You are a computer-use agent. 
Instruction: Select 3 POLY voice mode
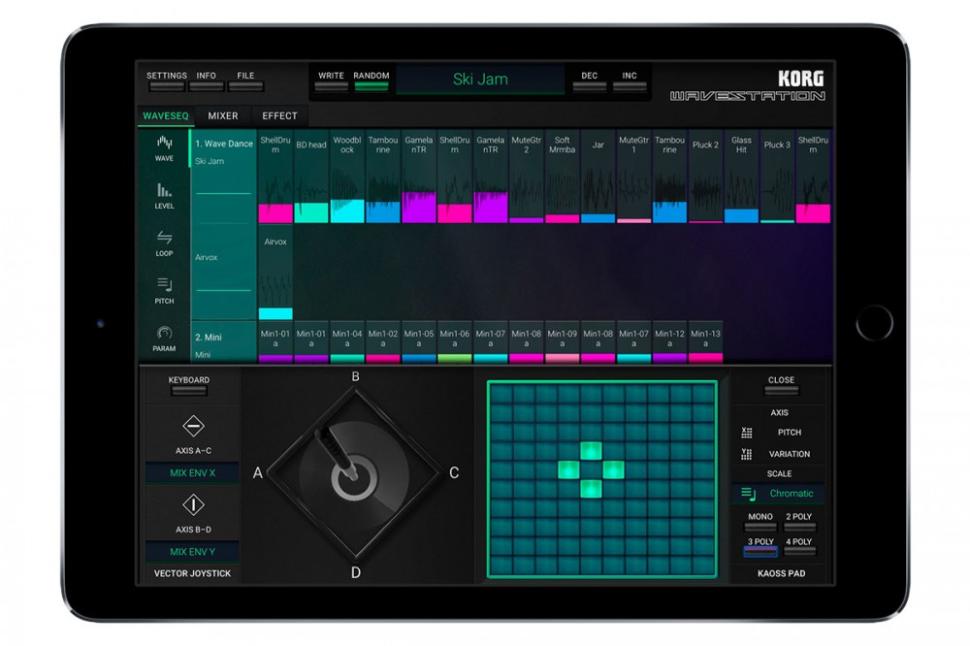click(760, 546)
